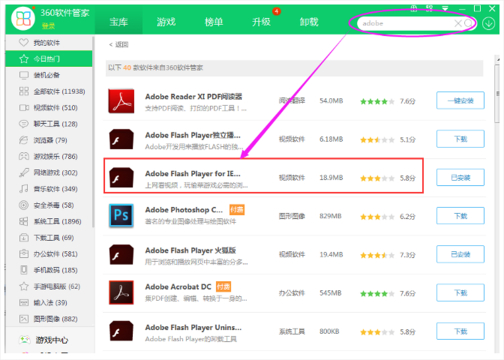
Task: Switch to the 游戏 tab
Action: click(x=166, y=22)
